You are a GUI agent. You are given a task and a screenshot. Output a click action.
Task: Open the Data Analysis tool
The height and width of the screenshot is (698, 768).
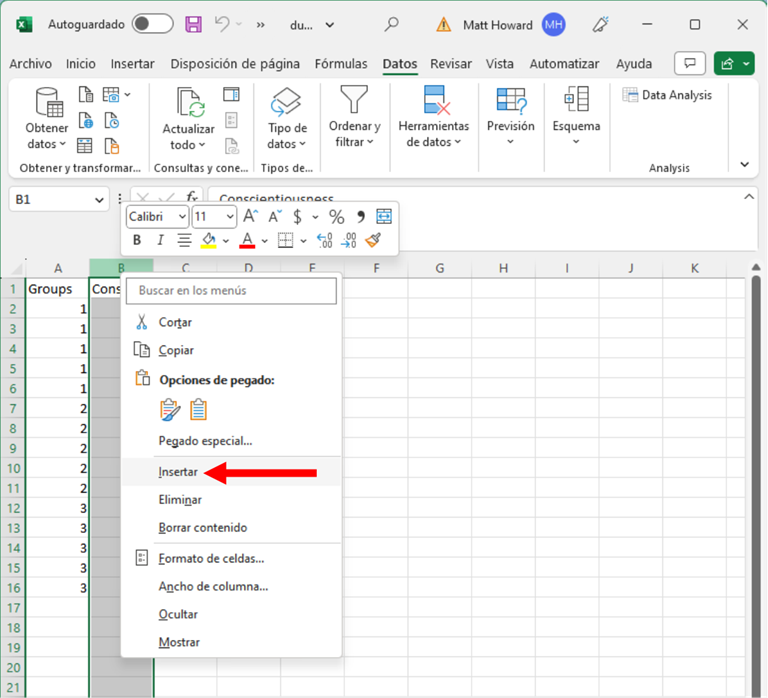[667, 95]
